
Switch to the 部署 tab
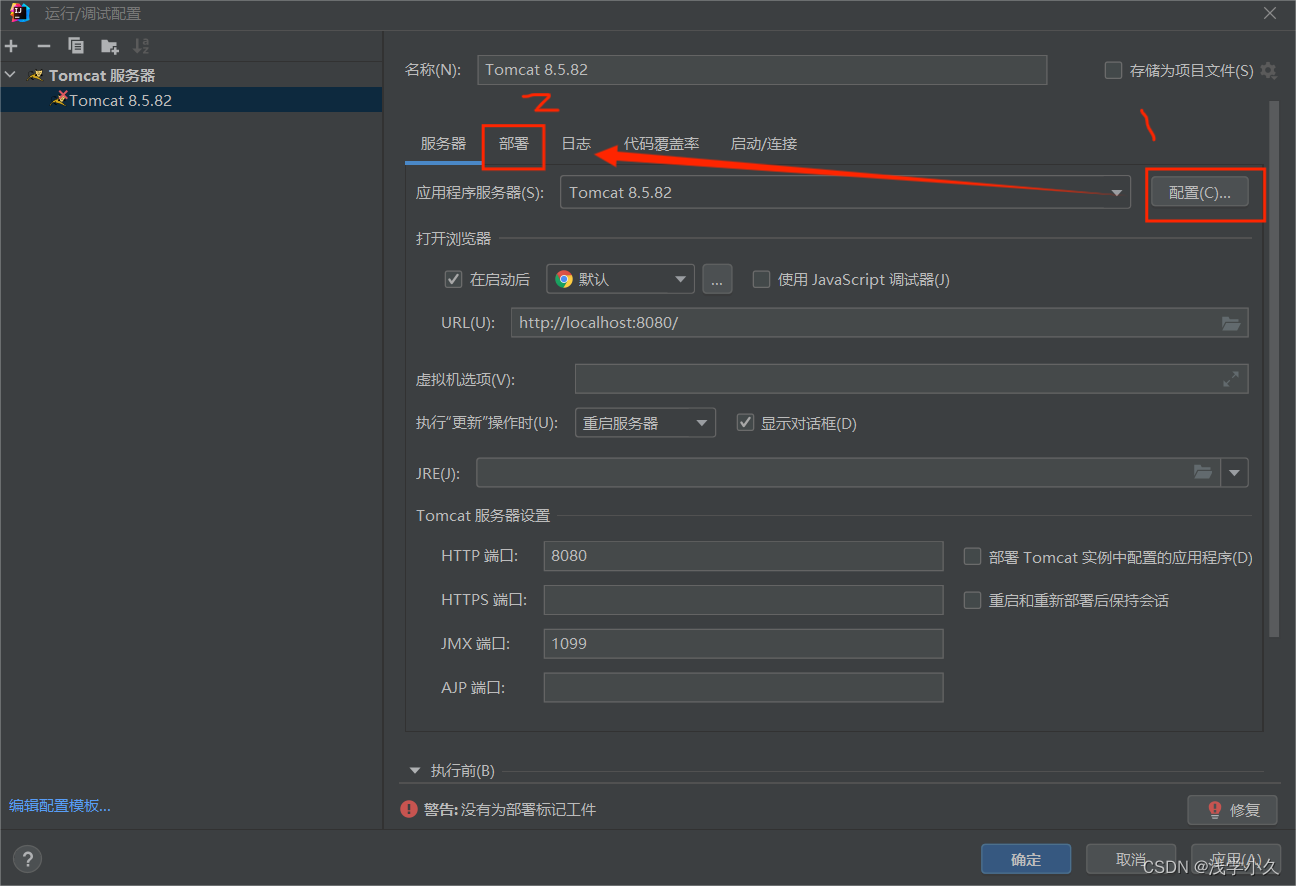coord(514,144)
